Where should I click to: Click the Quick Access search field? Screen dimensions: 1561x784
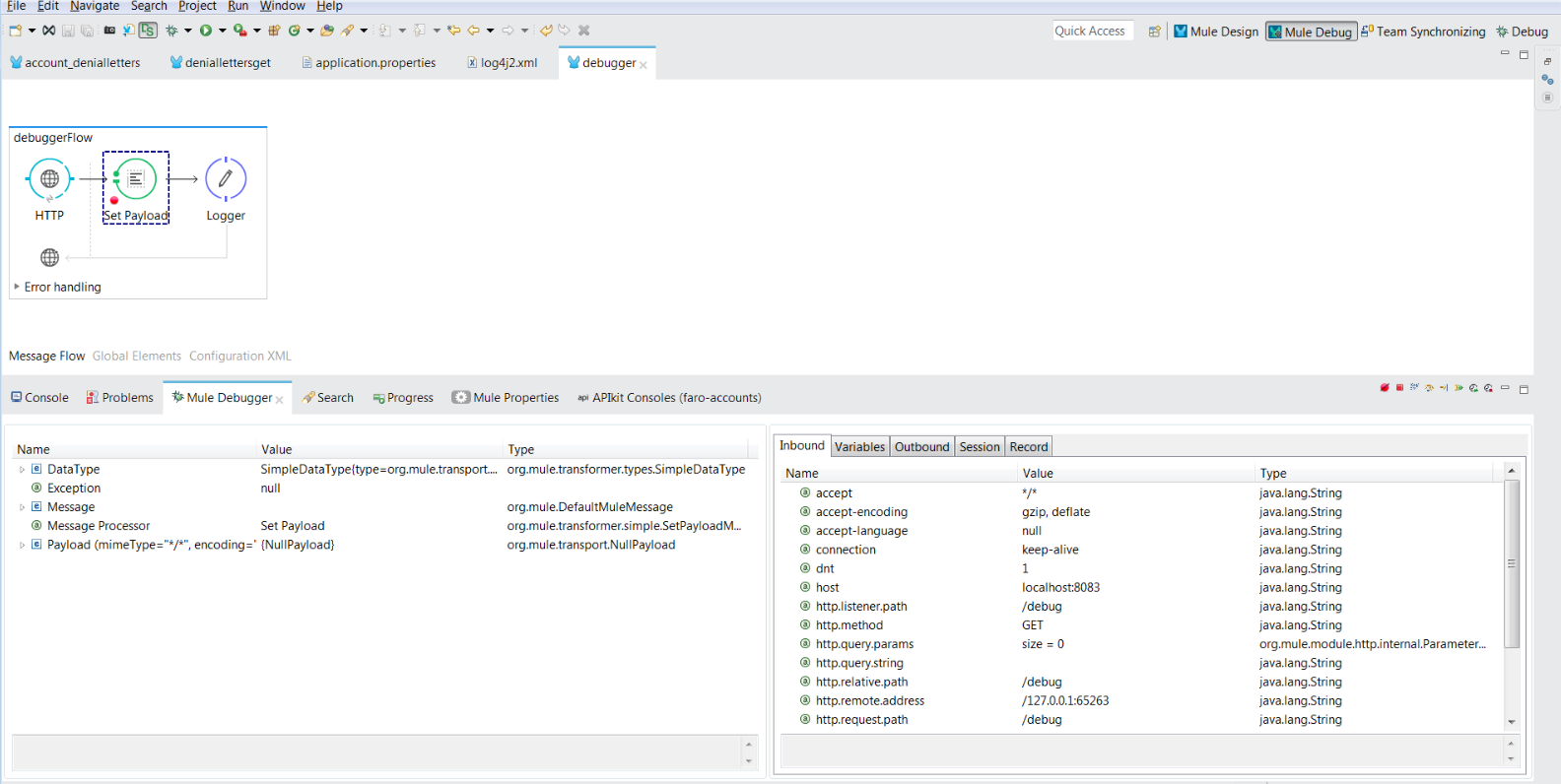pyautogui.click(x=1092, y=32)
